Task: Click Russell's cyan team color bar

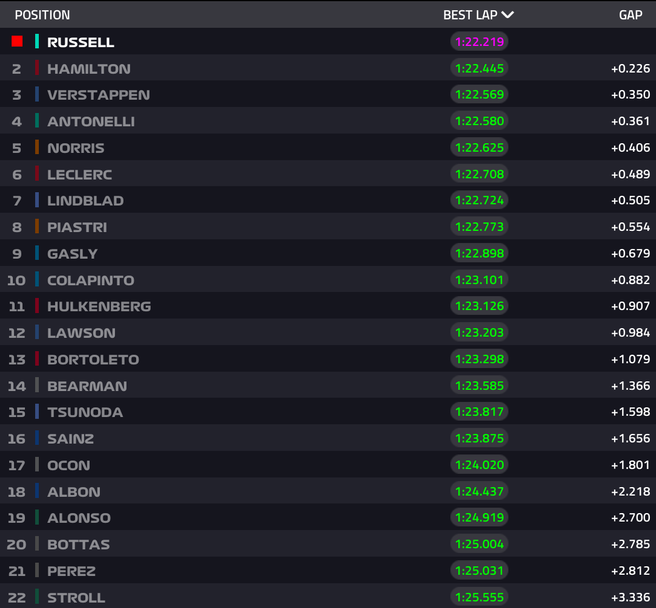Action: tap(37, 41)
